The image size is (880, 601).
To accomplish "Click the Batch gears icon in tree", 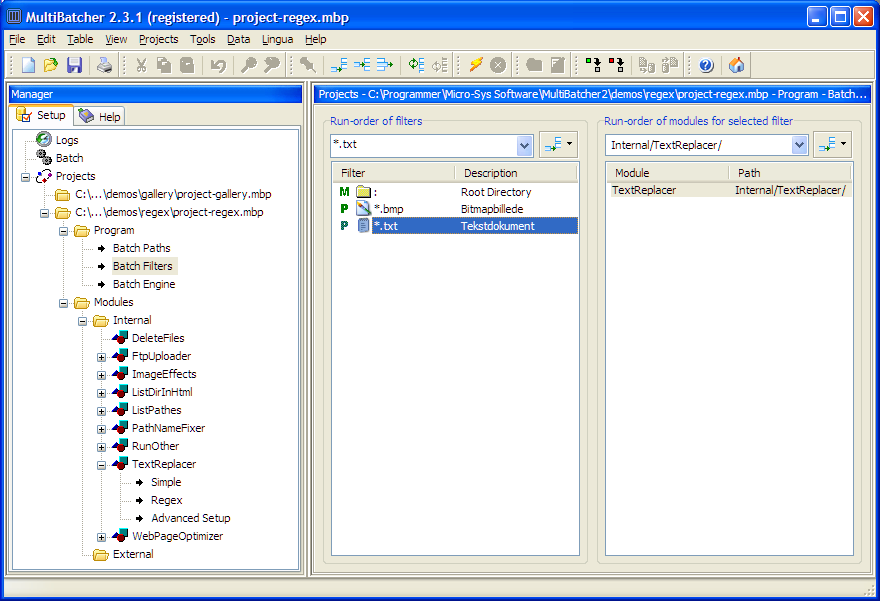I will [x=44, y=158].
